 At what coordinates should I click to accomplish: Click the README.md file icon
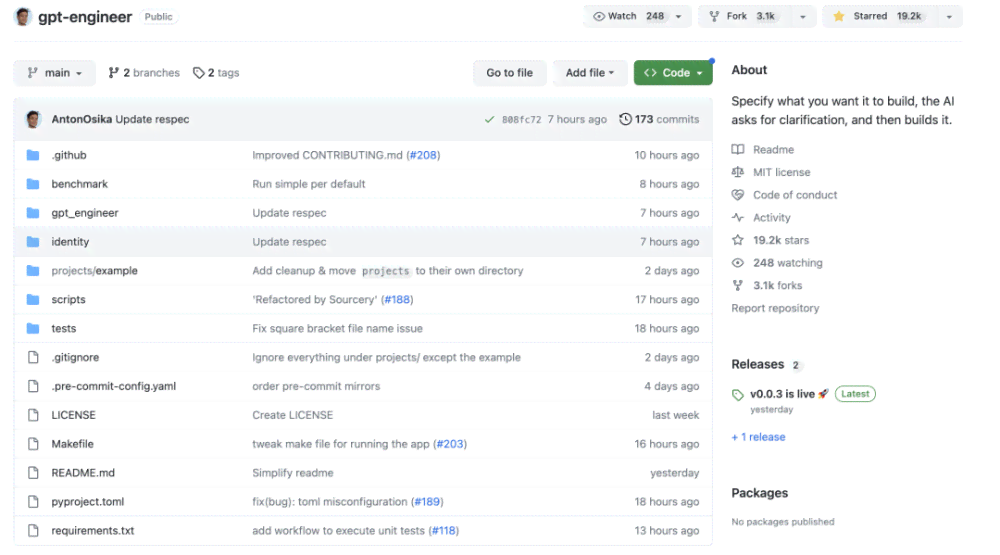pyautogui.click(x=33, y=473)
